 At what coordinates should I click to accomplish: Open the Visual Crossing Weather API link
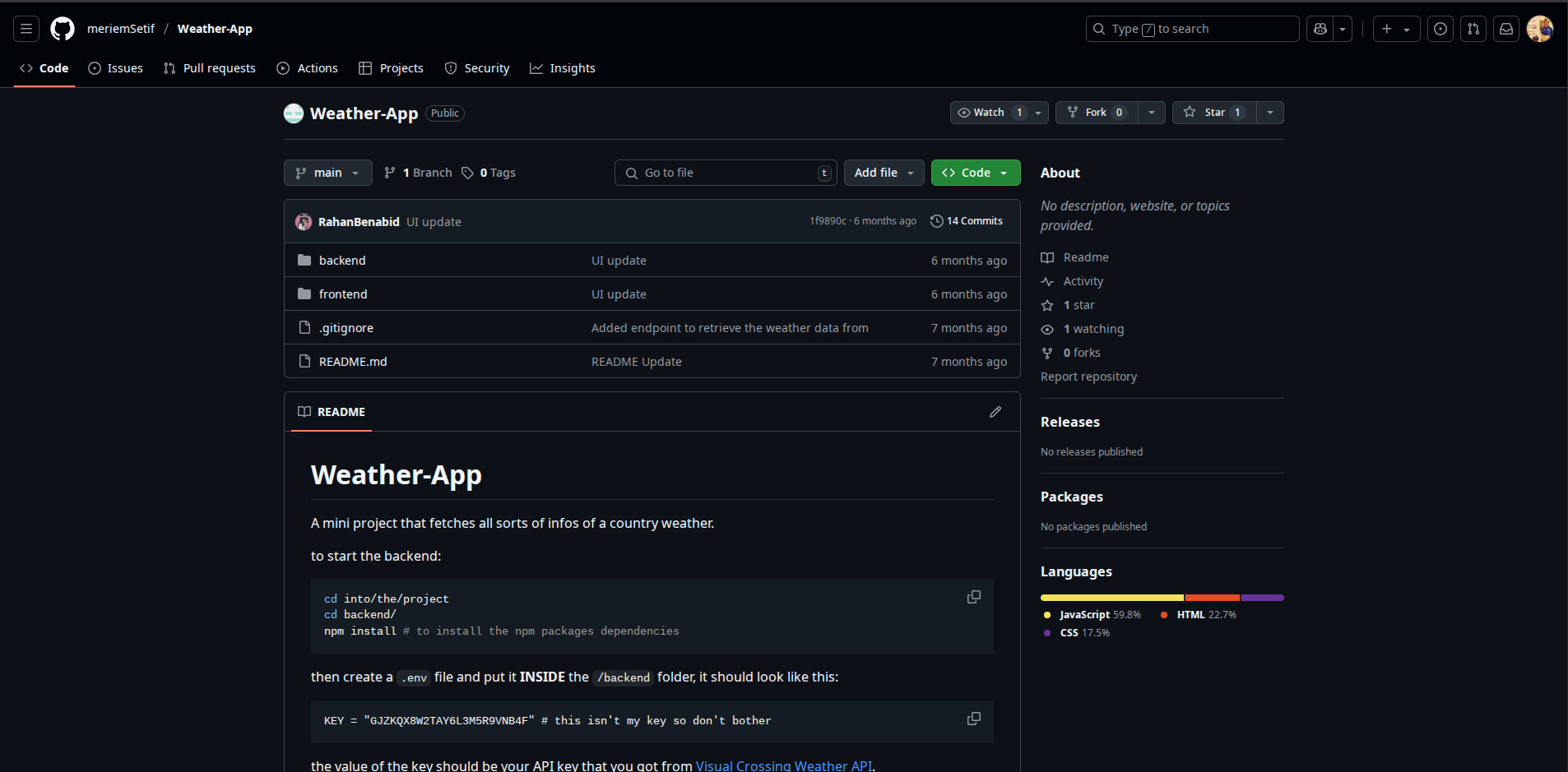[x=783, y=765]
